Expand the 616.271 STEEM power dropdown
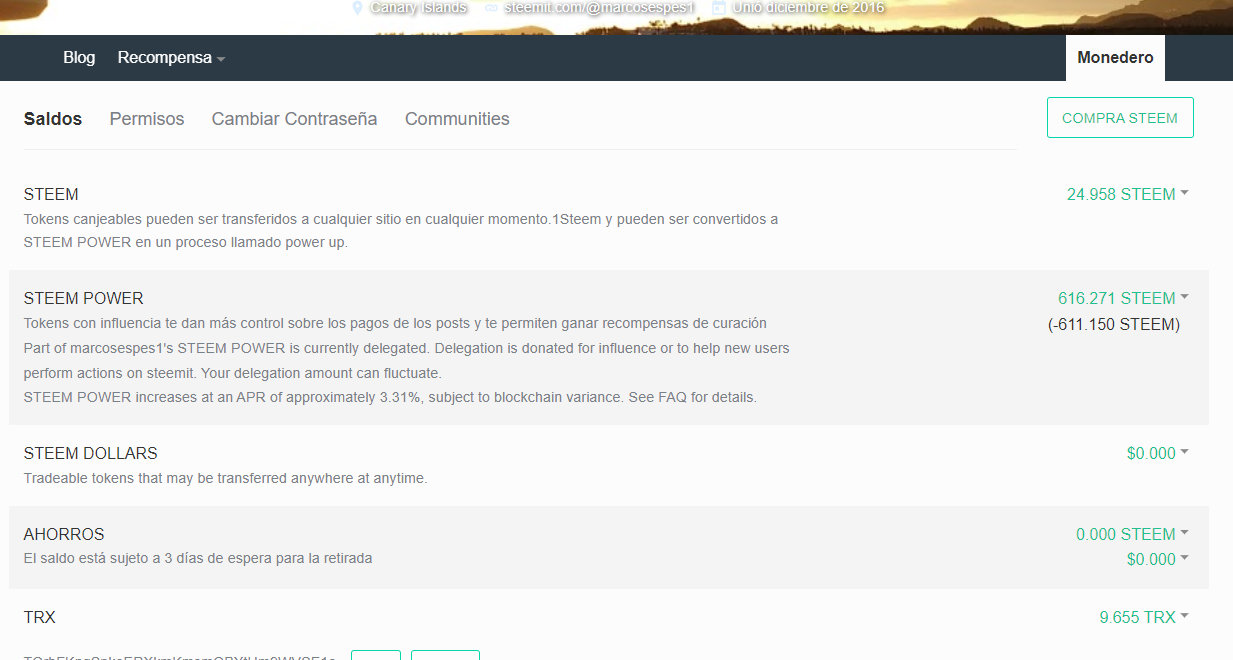Viewport: 1233px width, 660px height. pyautogui.click(x=1124, y=298)
